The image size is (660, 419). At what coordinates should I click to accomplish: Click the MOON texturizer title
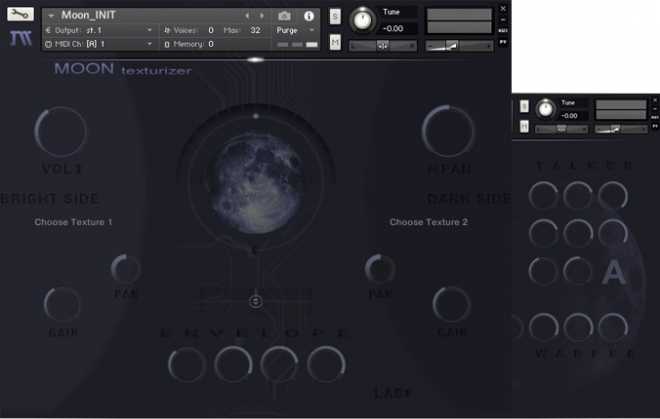click(x=123, y=69)
